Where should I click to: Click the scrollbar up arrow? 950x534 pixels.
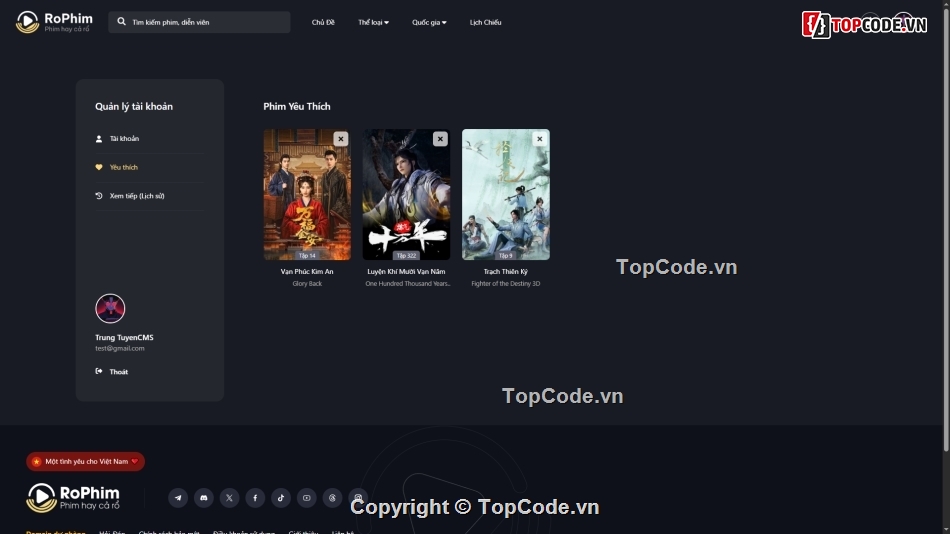coord(946,4)
